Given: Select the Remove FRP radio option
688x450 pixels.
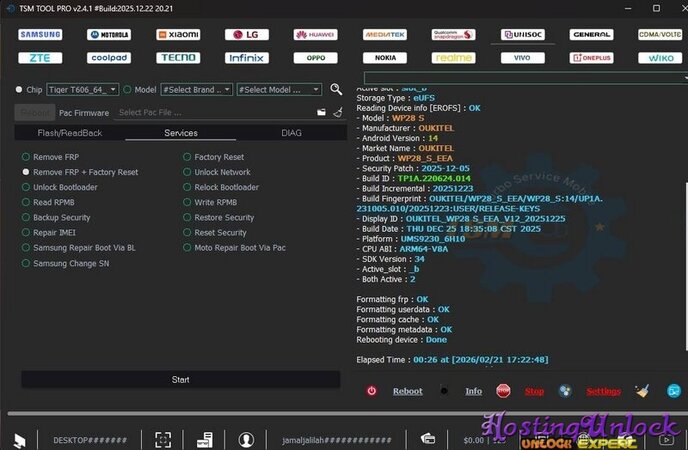Looking at the screenshot, I should coord(26,157).
